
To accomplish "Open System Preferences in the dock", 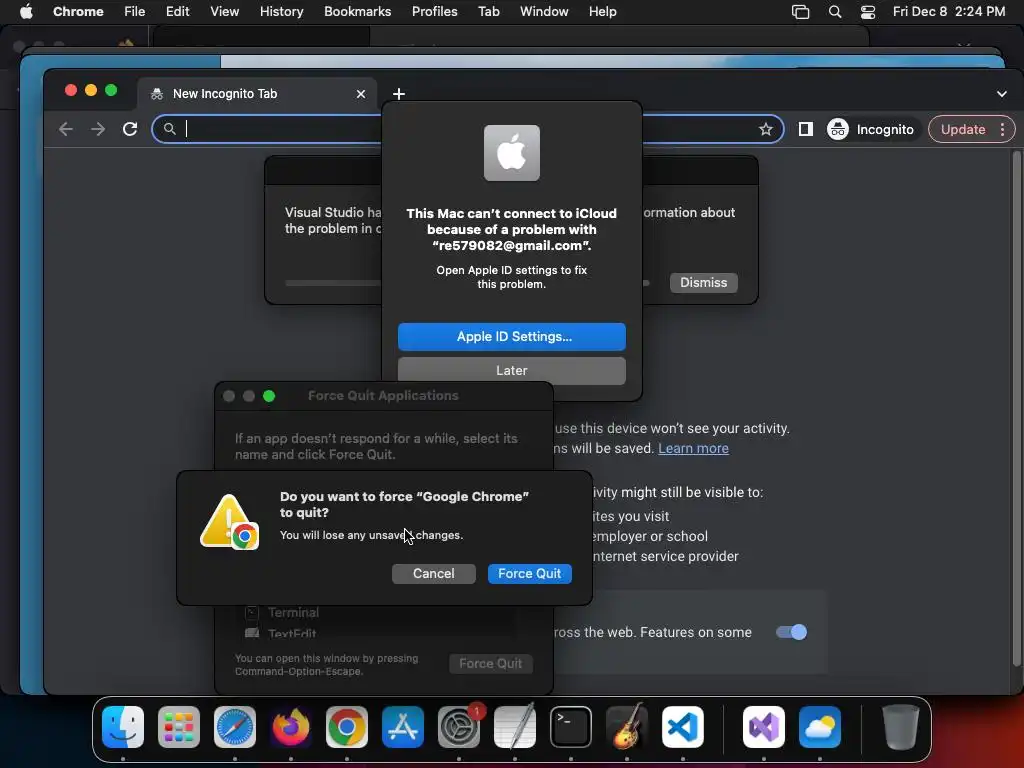I will 458,727.
